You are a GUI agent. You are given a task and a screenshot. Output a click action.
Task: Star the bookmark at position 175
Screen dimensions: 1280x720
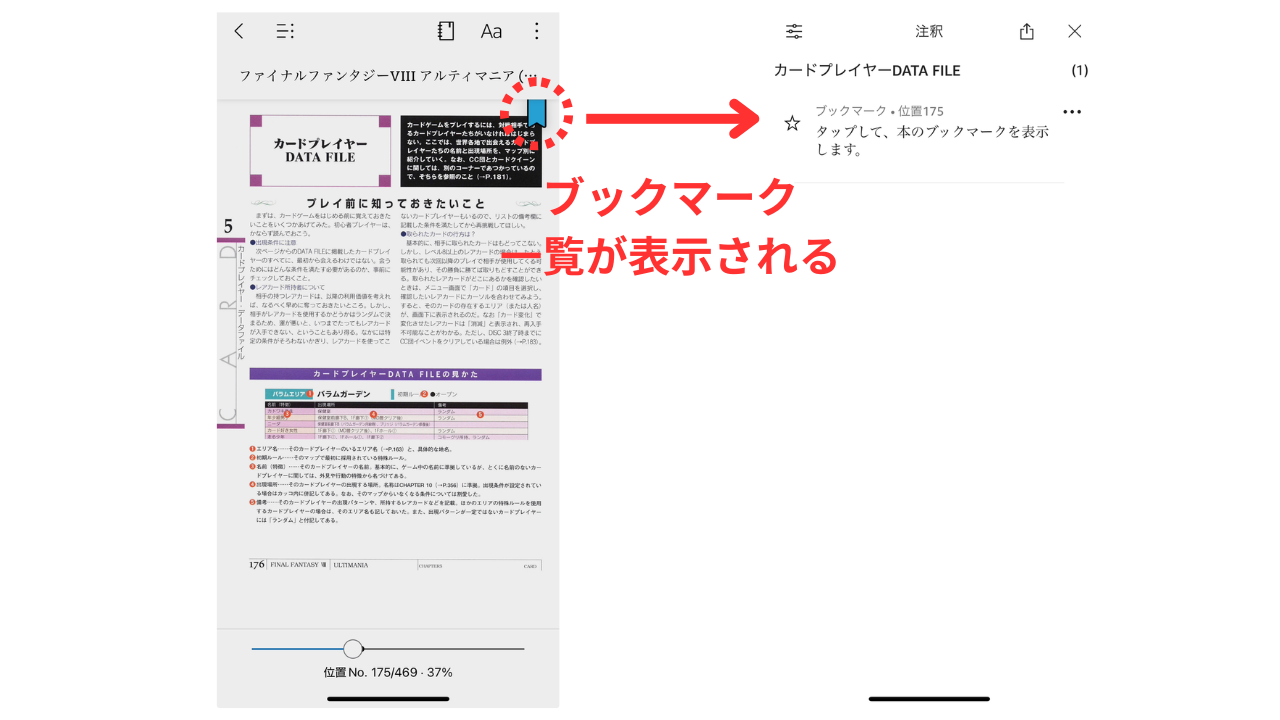792,123
